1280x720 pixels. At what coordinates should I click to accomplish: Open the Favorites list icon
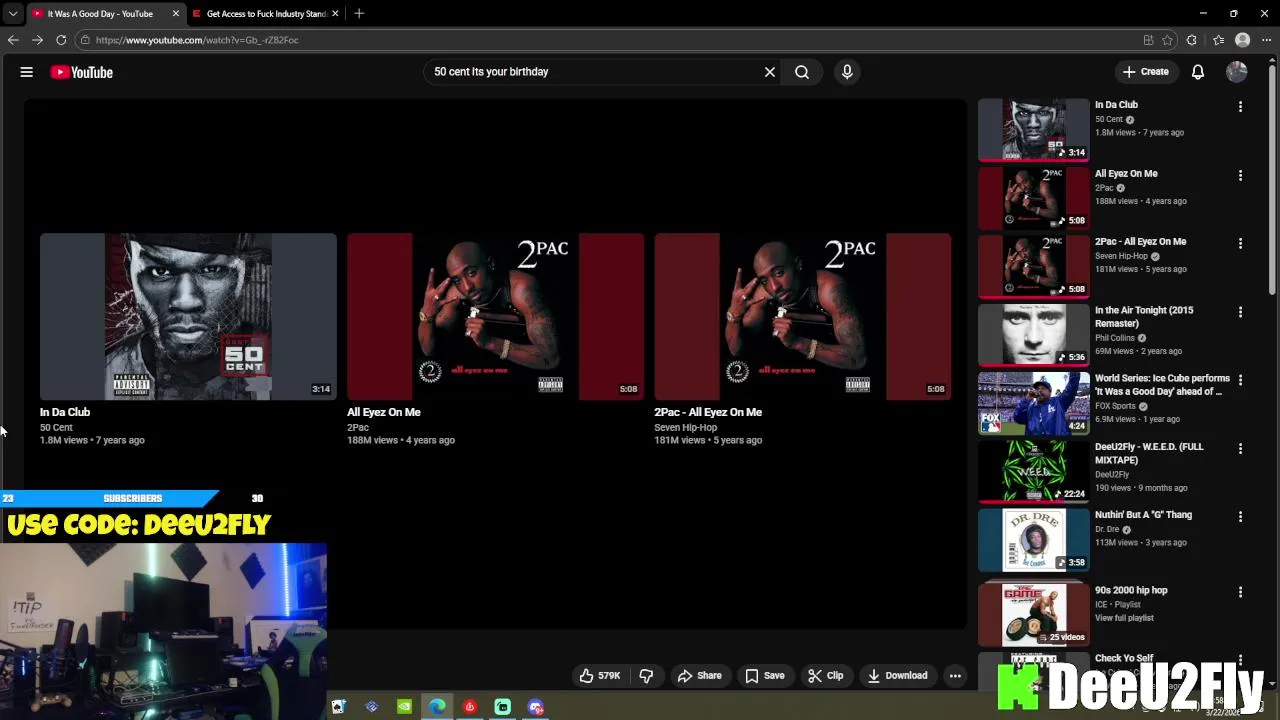[x=1218, y=40]
